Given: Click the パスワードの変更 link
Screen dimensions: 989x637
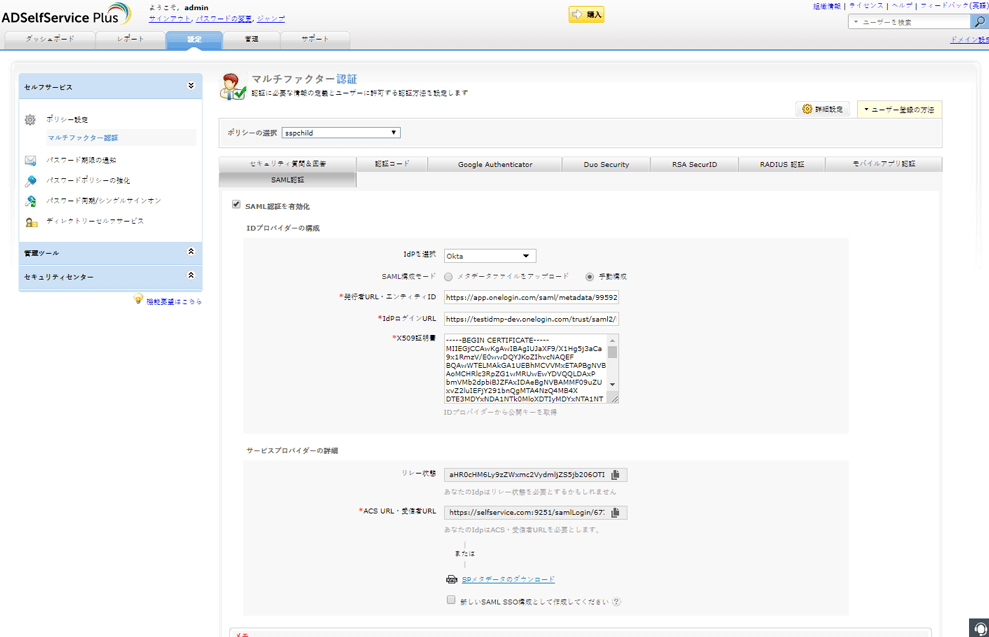Looking at the screenshot, I should tap(224, 19).
